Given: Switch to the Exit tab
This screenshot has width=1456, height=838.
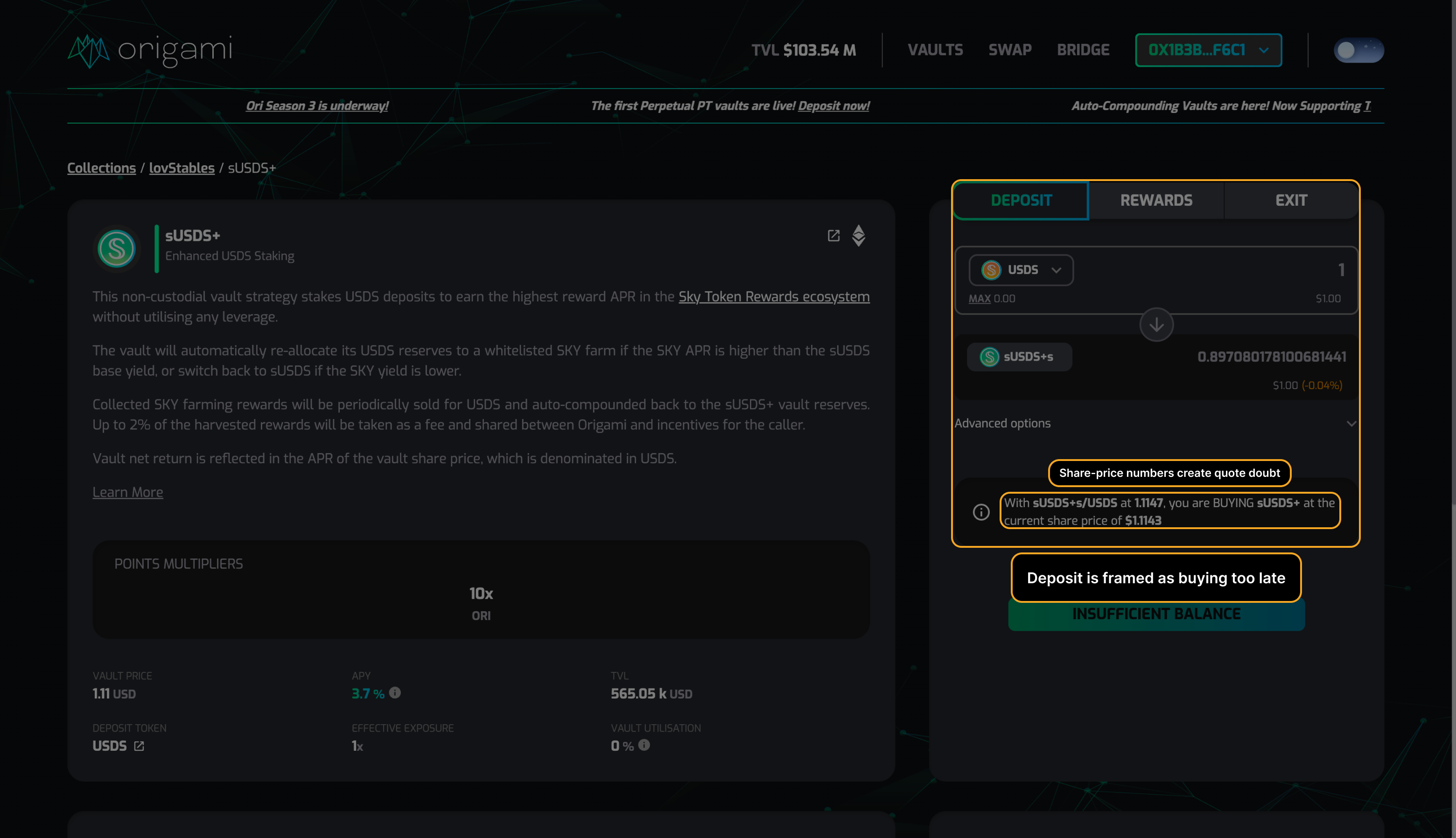Looking at the screenshot, I should pyautogui.click(x=1291, y=200).
